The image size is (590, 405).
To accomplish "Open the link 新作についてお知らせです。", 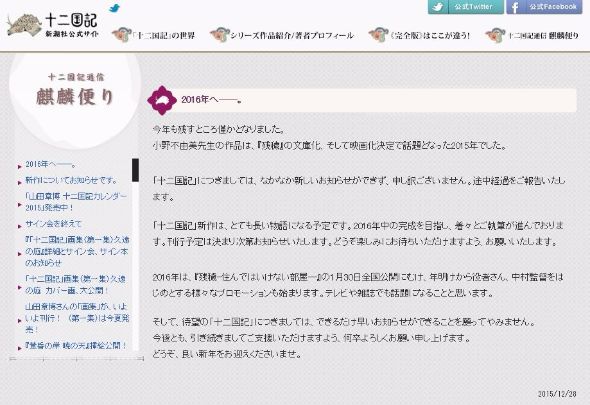I will [71, 180].
